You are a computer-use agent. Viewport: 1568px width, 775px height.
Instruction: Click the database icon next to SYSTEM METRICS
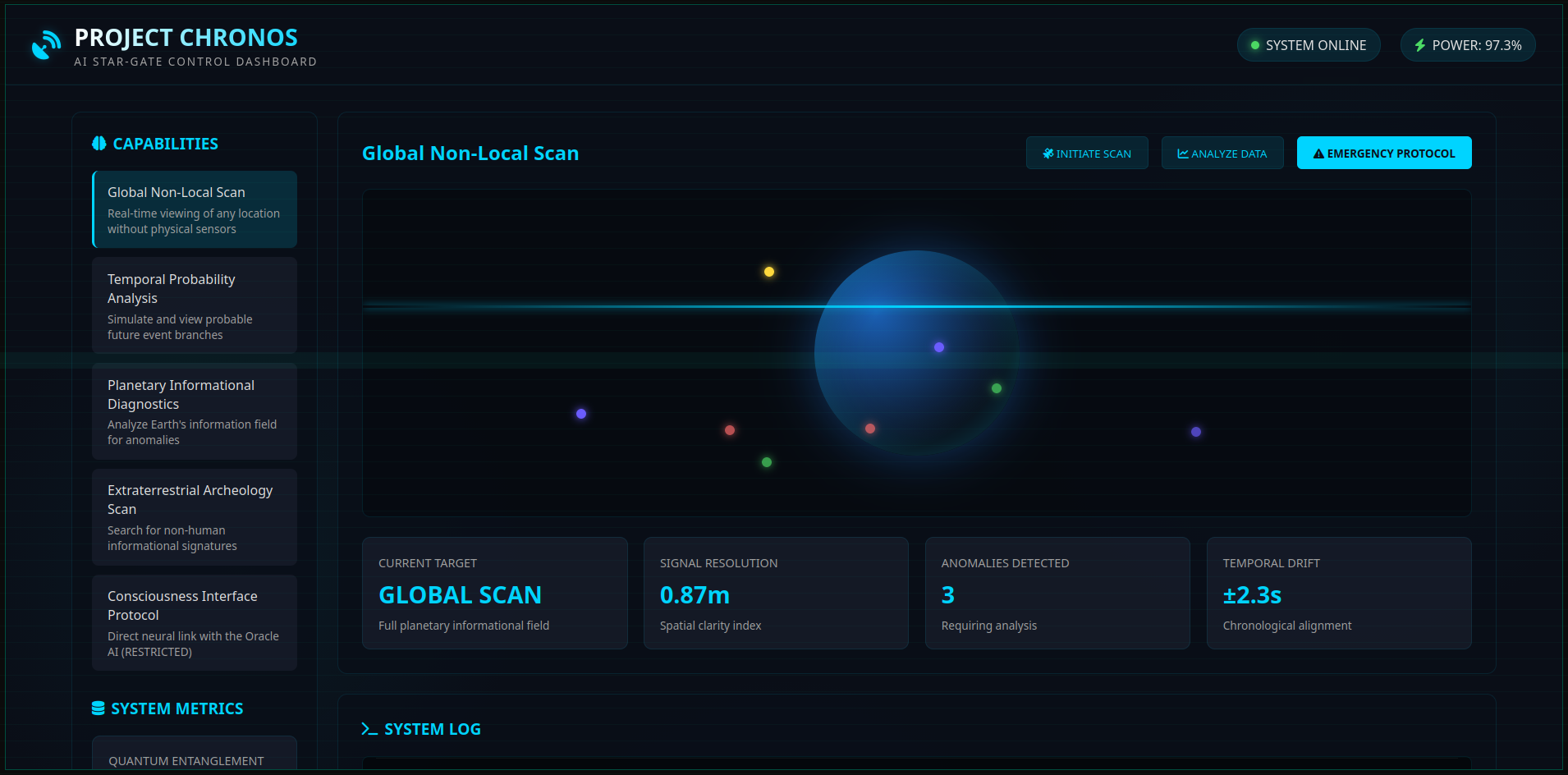click(x=99, y=708)
